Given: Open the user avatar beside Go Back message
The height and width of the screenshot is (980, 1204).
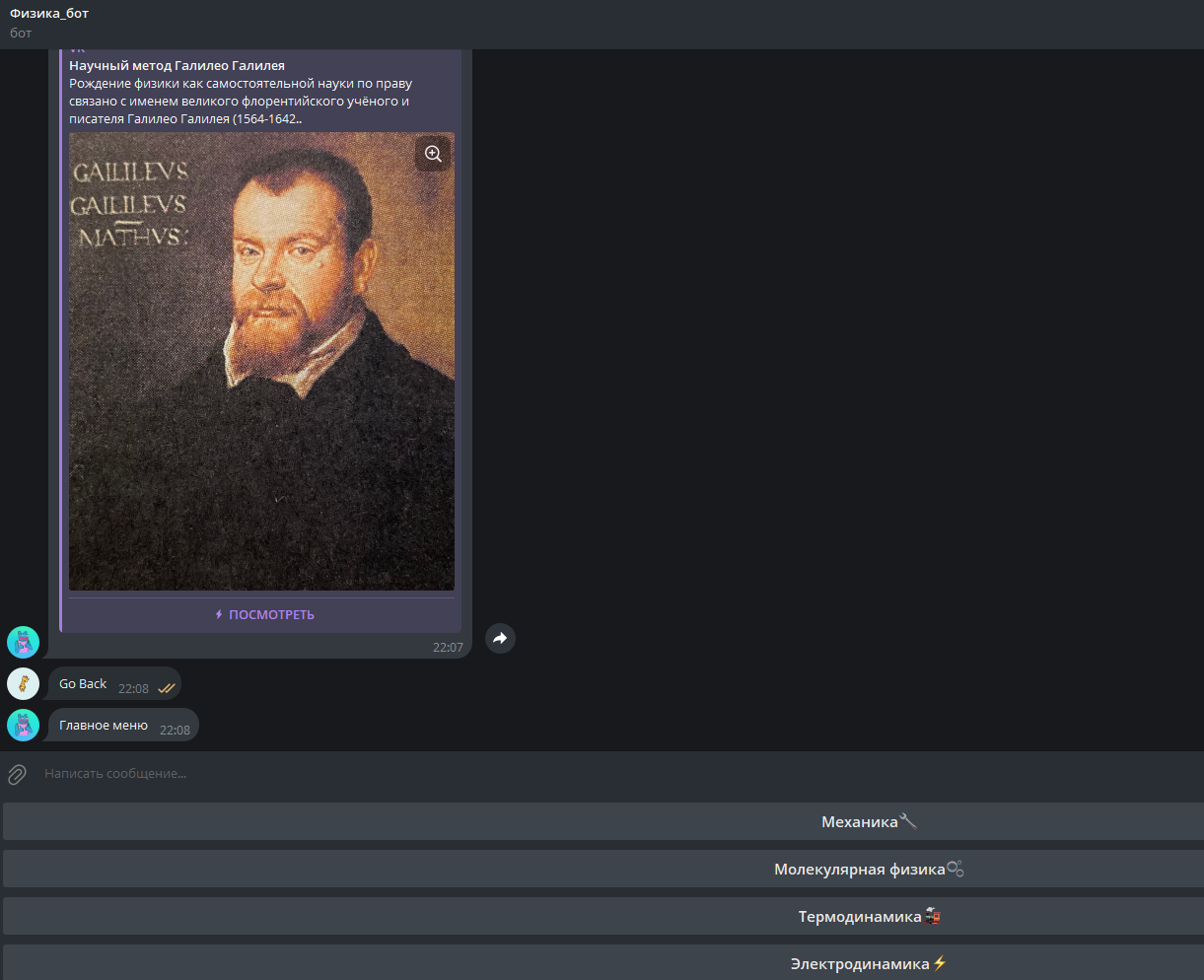Looking at the screenshot, I should pos(23,683).
